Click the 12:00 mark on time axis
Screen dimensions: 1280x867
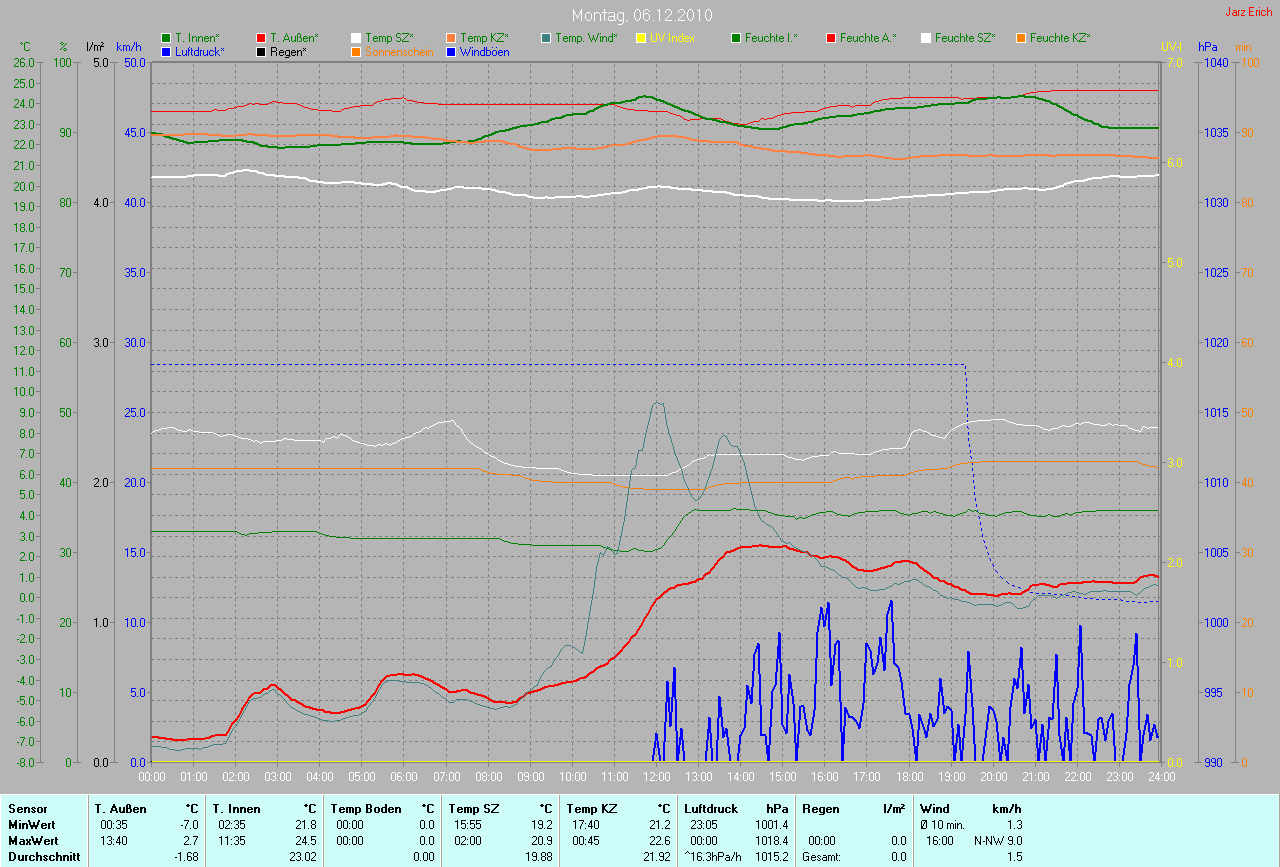click(x=656, y=776)
